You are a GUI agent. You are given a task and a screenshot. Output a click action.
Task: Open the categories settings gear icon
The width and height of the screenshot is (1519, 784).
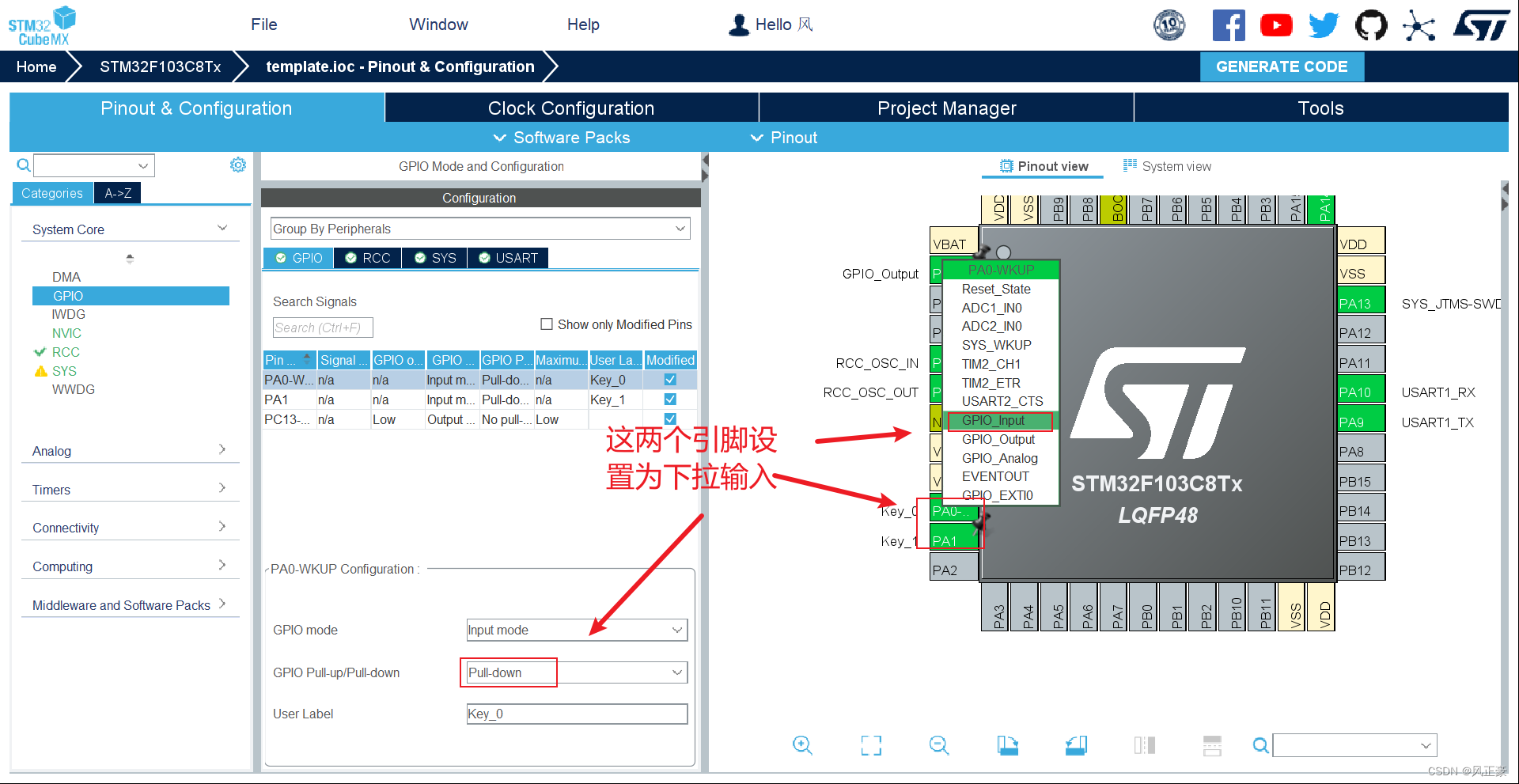(x=237, y=165)
